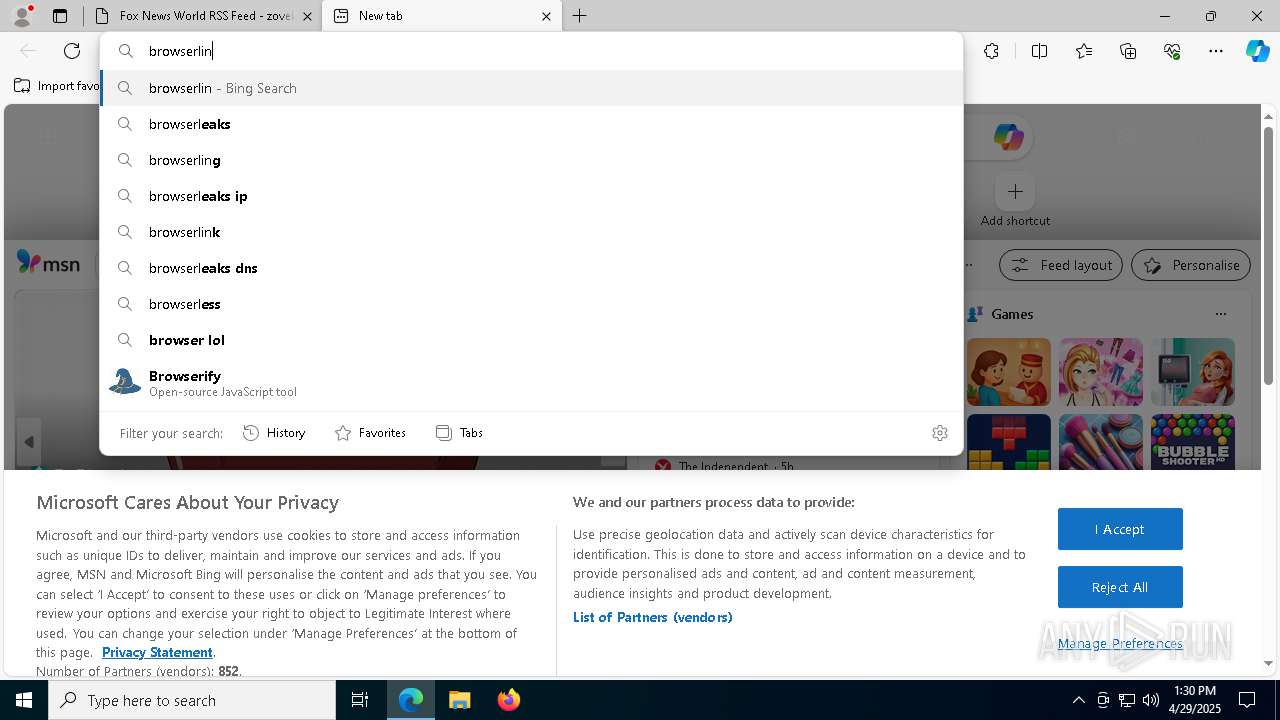Click Reject All in privacy banner
1280x720 pixels.
click(1120, 587)
